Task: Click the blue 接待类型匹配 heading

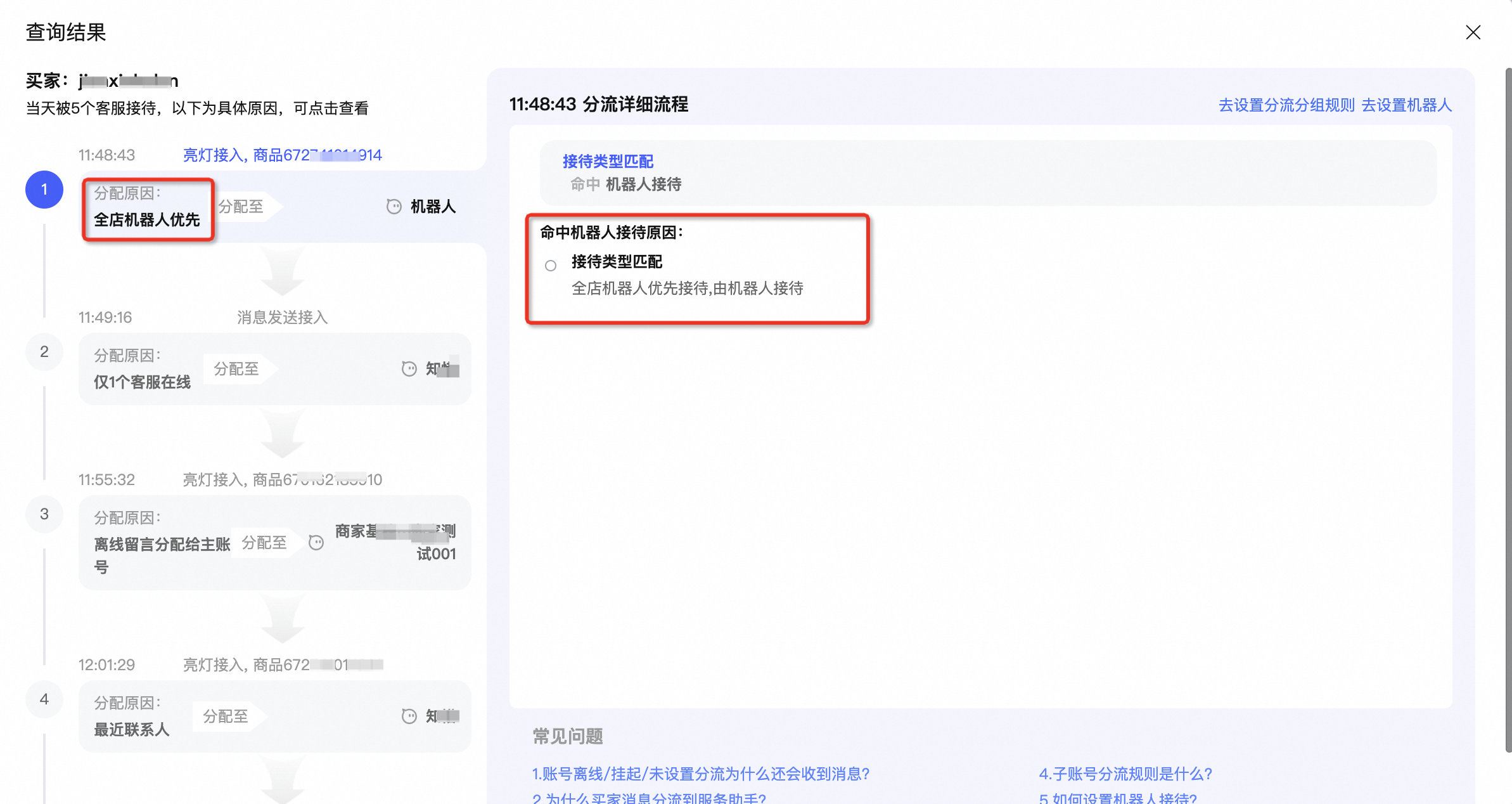Action: [608, 161]
